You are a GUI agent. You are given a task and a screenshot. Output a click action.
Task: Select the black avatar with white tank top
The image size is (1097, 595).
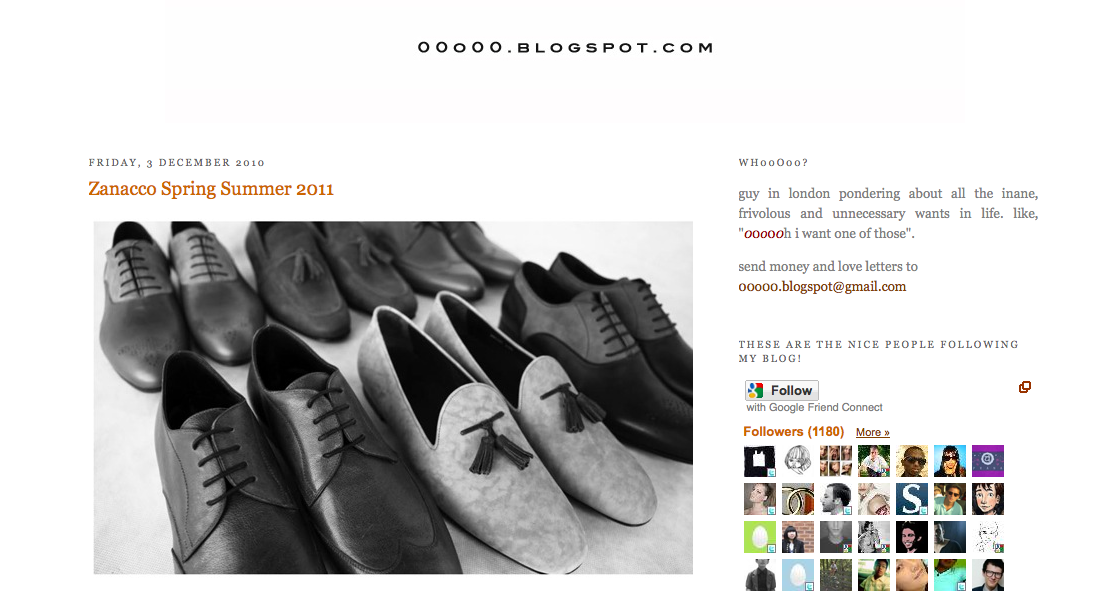coord(760,461)
